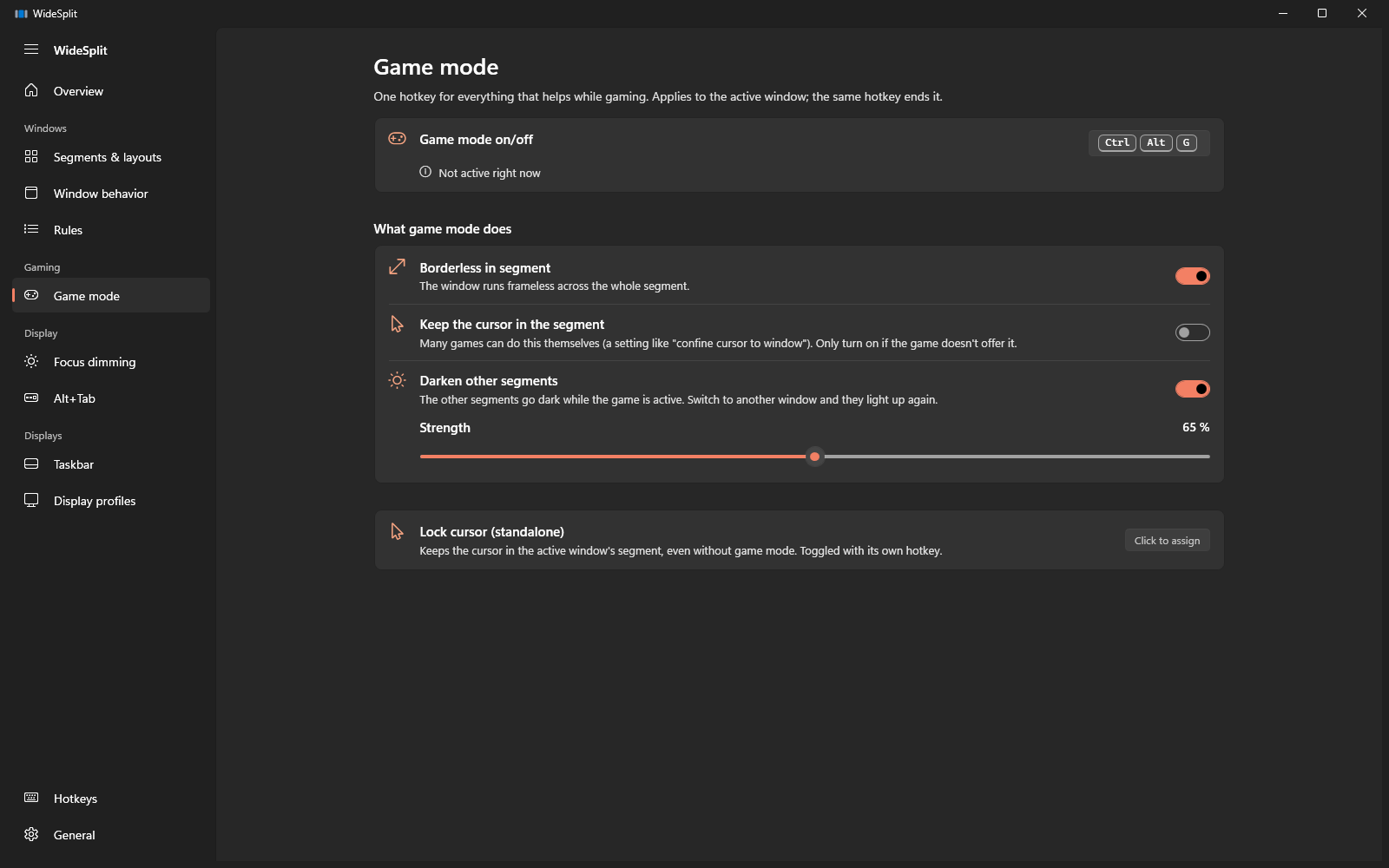Enable Keep the cursor in the segment
This screenshot has width=1389, height=868.
click(1192, 332)
